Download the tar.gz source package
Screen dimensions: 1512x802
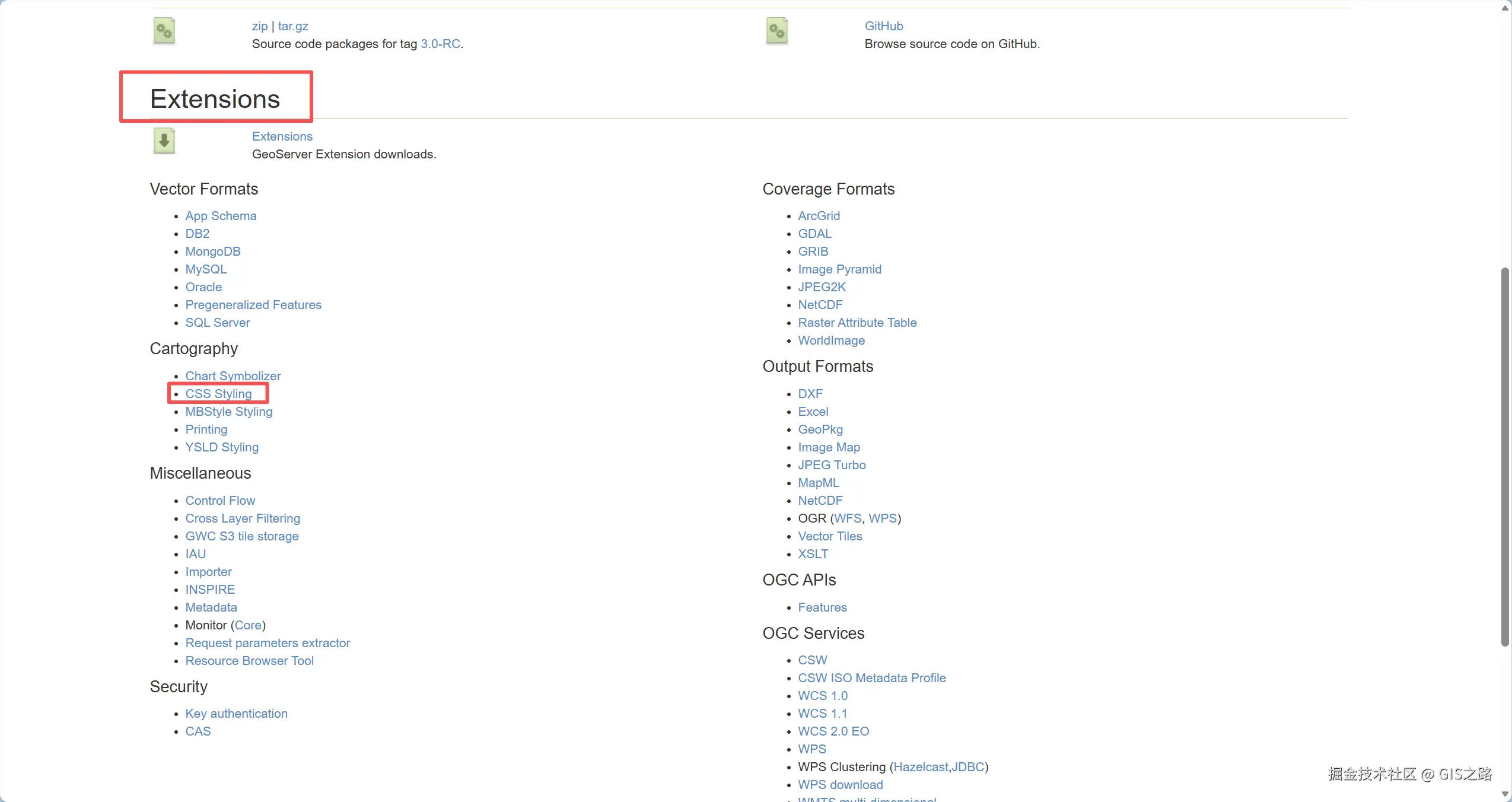pyautogui.click(x=293, y=26)
